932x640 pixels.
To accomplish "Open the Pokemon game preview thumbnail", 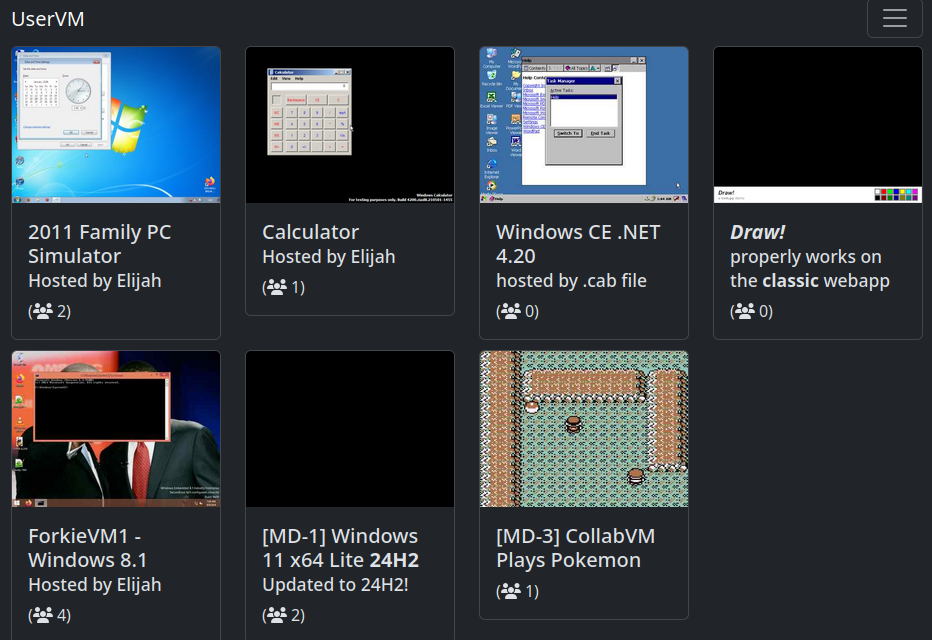I will 584,429.
